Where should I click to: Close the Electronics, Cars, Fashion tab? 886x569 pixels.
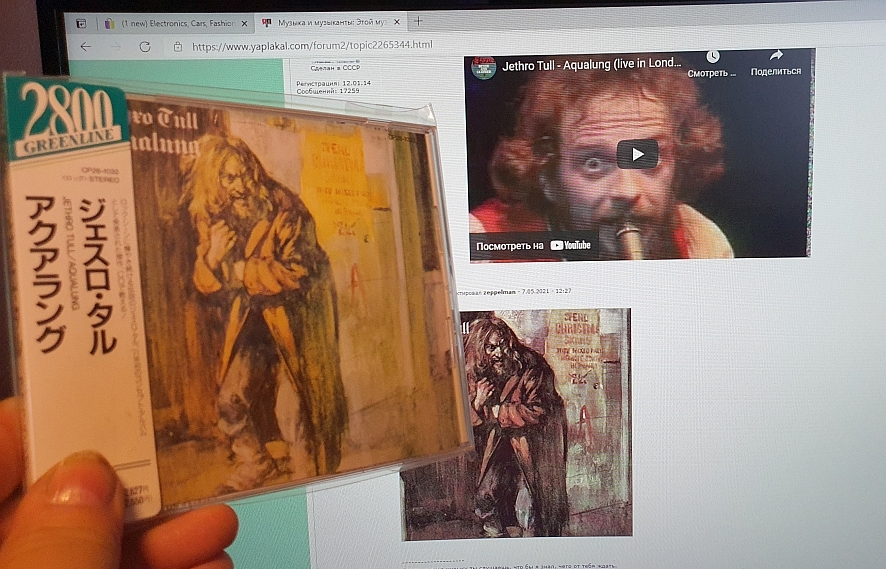coord(244,23)
